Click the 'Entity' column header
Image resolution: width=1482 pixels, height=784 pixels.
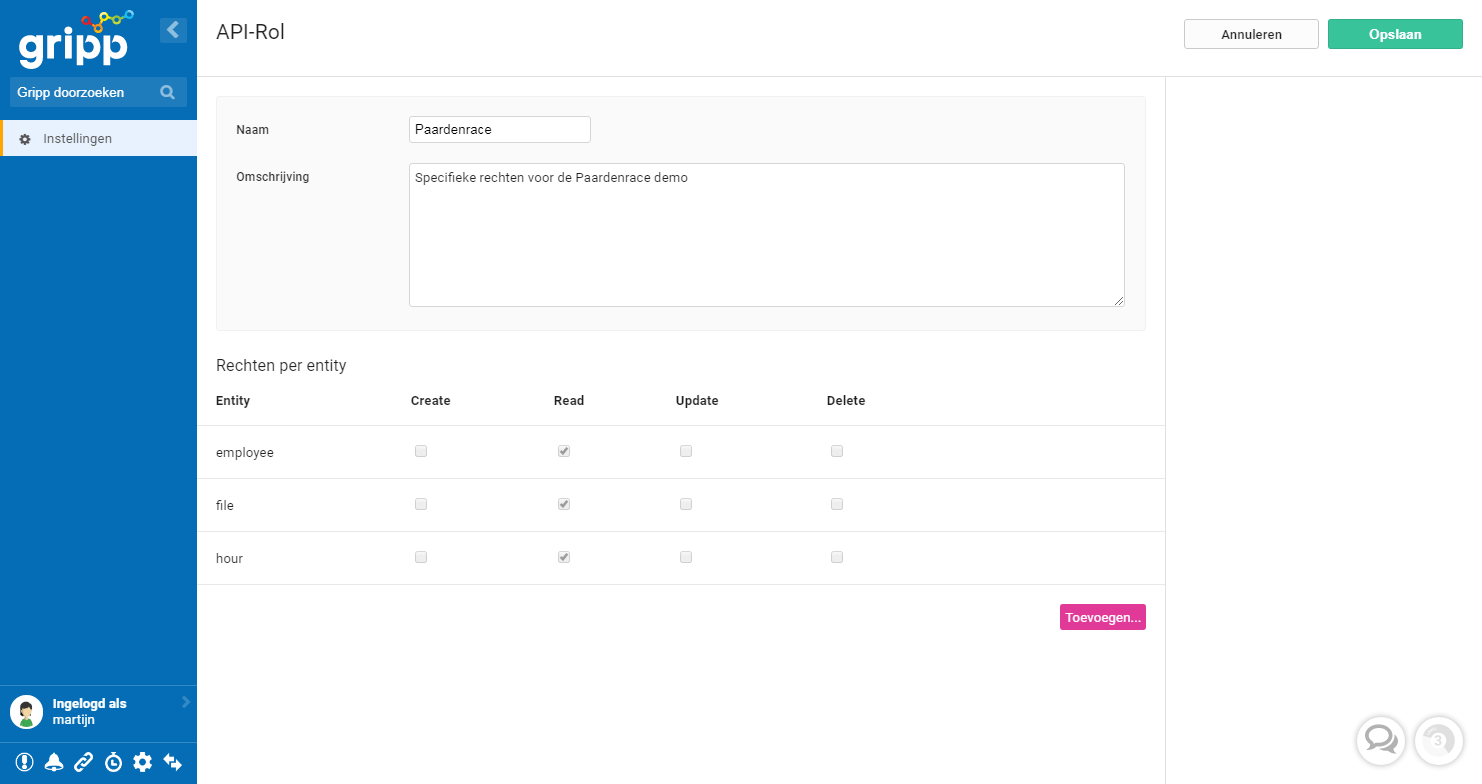(233, 400)
